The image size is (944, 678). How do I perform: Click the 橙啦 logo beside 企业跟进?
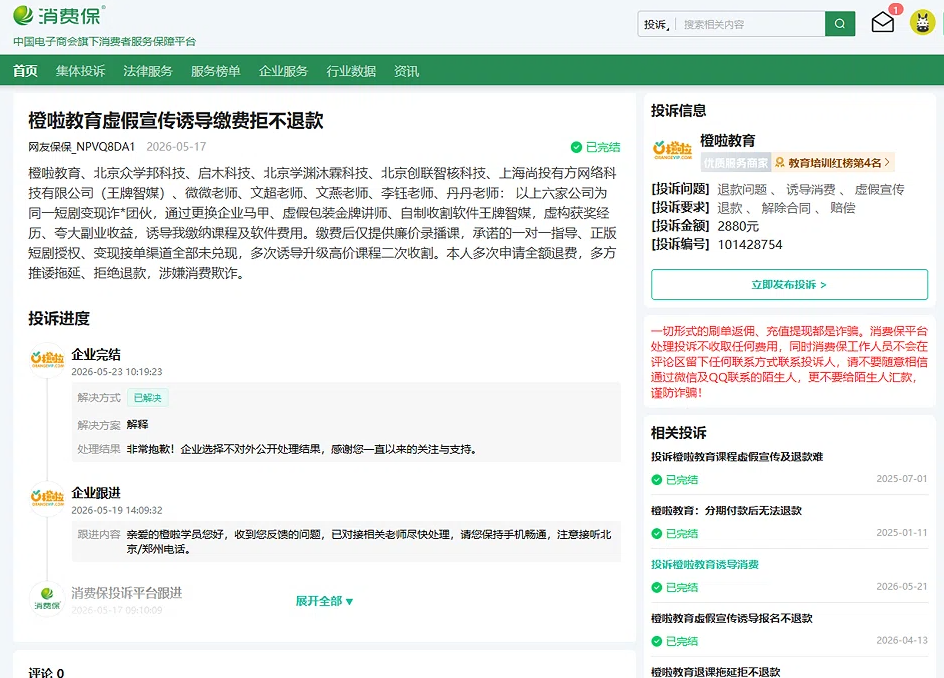click(47, 498)
